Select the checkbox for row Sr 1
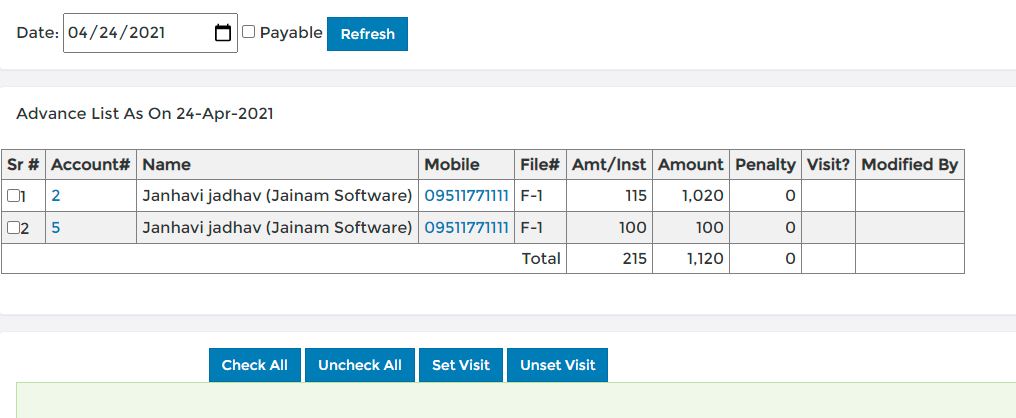 (x=13, y=195)
